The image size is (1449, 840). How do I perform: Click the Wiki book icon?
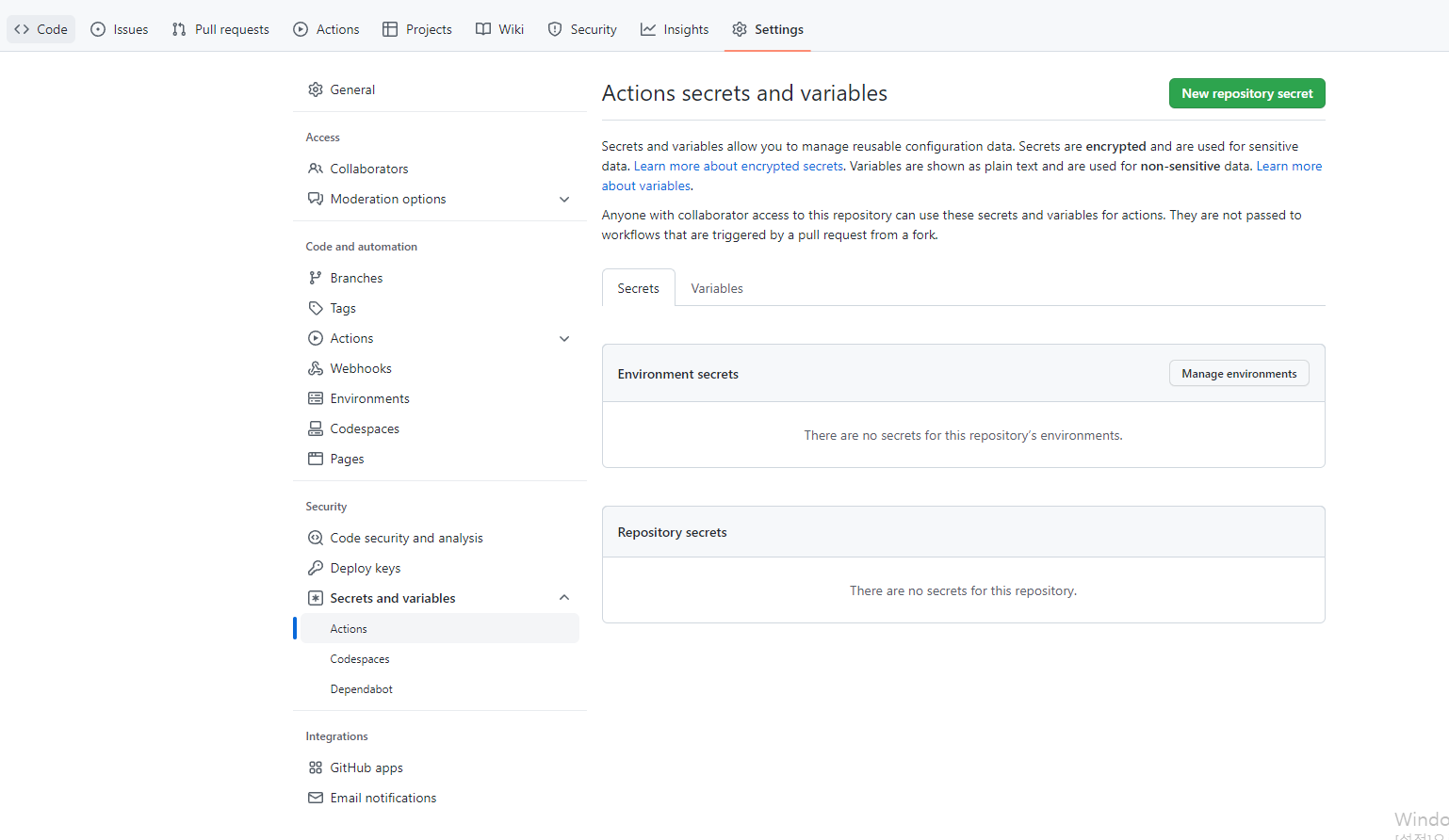(483, 29)
